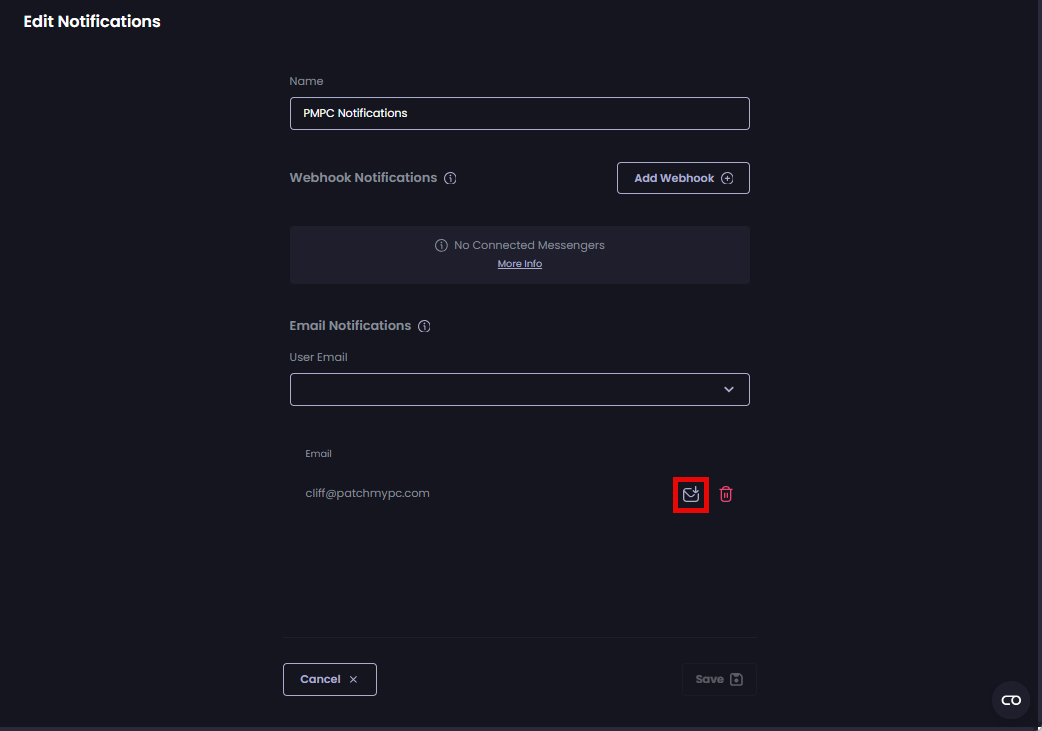Delete the cliff@patchmypc.com email entry
Screen dimensions: 1042x731
coord(726,494)
